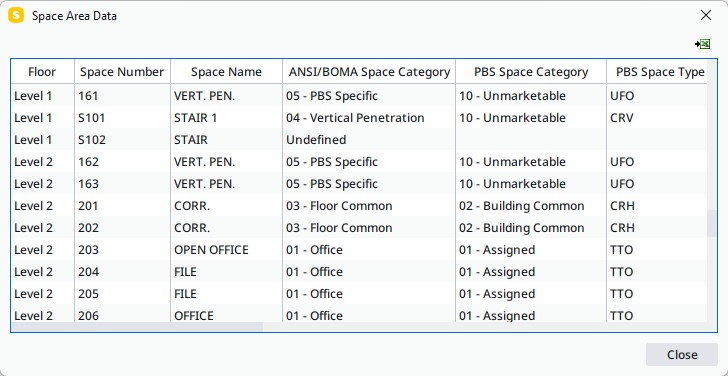Select the 04 - Vertical Penetration cell
Viewport: 728px width, 376px height.
point(369,118)
